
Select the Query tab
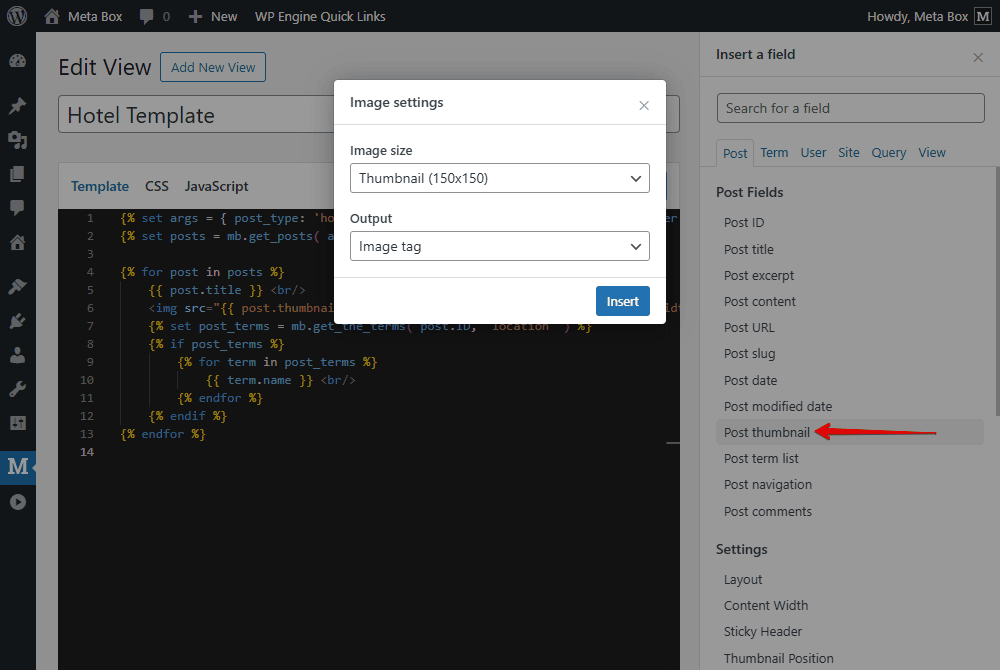click(888, 153)
